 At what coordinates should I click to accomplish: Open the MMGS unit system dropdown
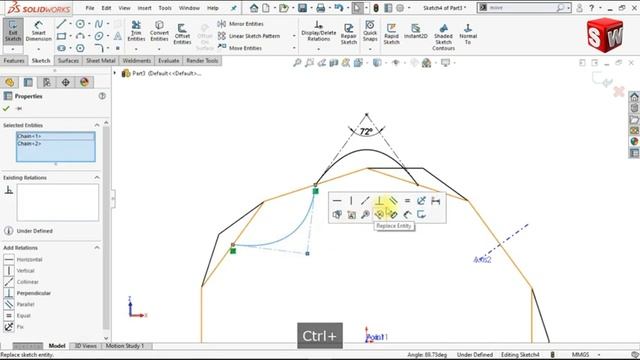599,355
